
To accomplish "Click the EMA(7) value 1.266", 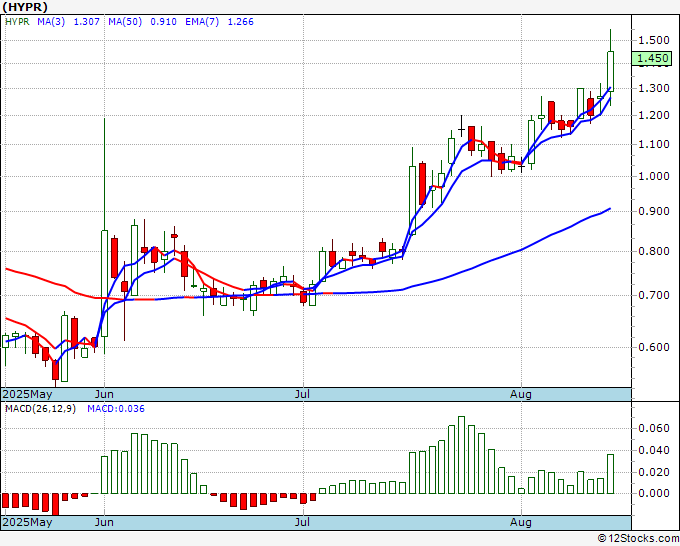I will pos(241,22).
